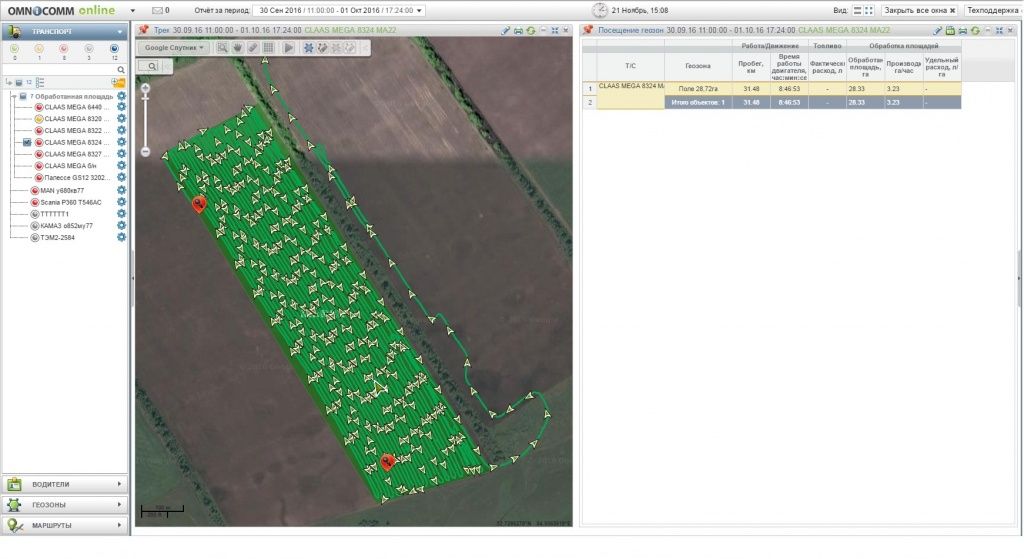Click the search magnifier in transport panel
The height and width of the screenshot is (559, 1024).
coord(121,69)
